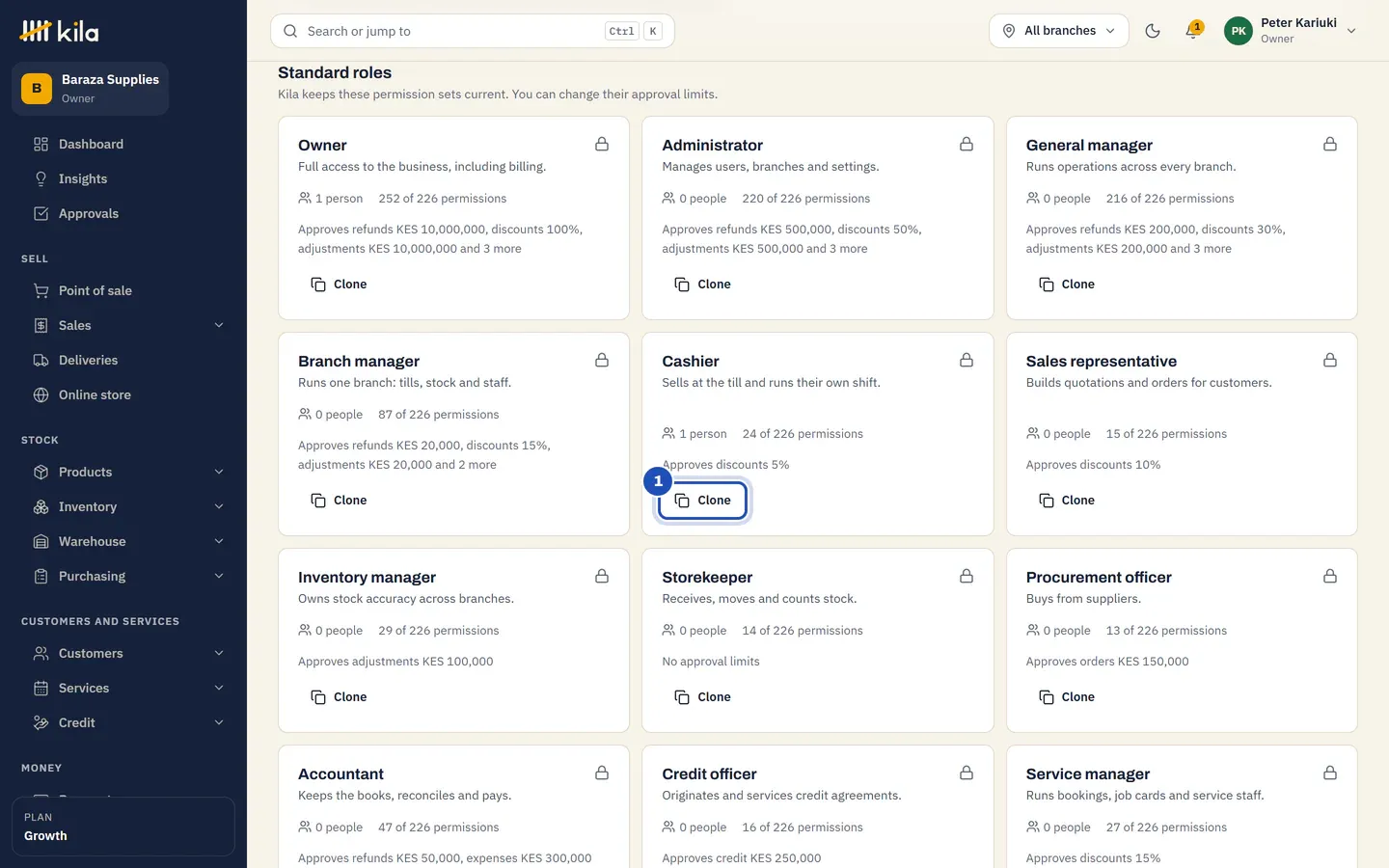
Task: Focus the Search or jump to field
Action: [x=473, y=31]
